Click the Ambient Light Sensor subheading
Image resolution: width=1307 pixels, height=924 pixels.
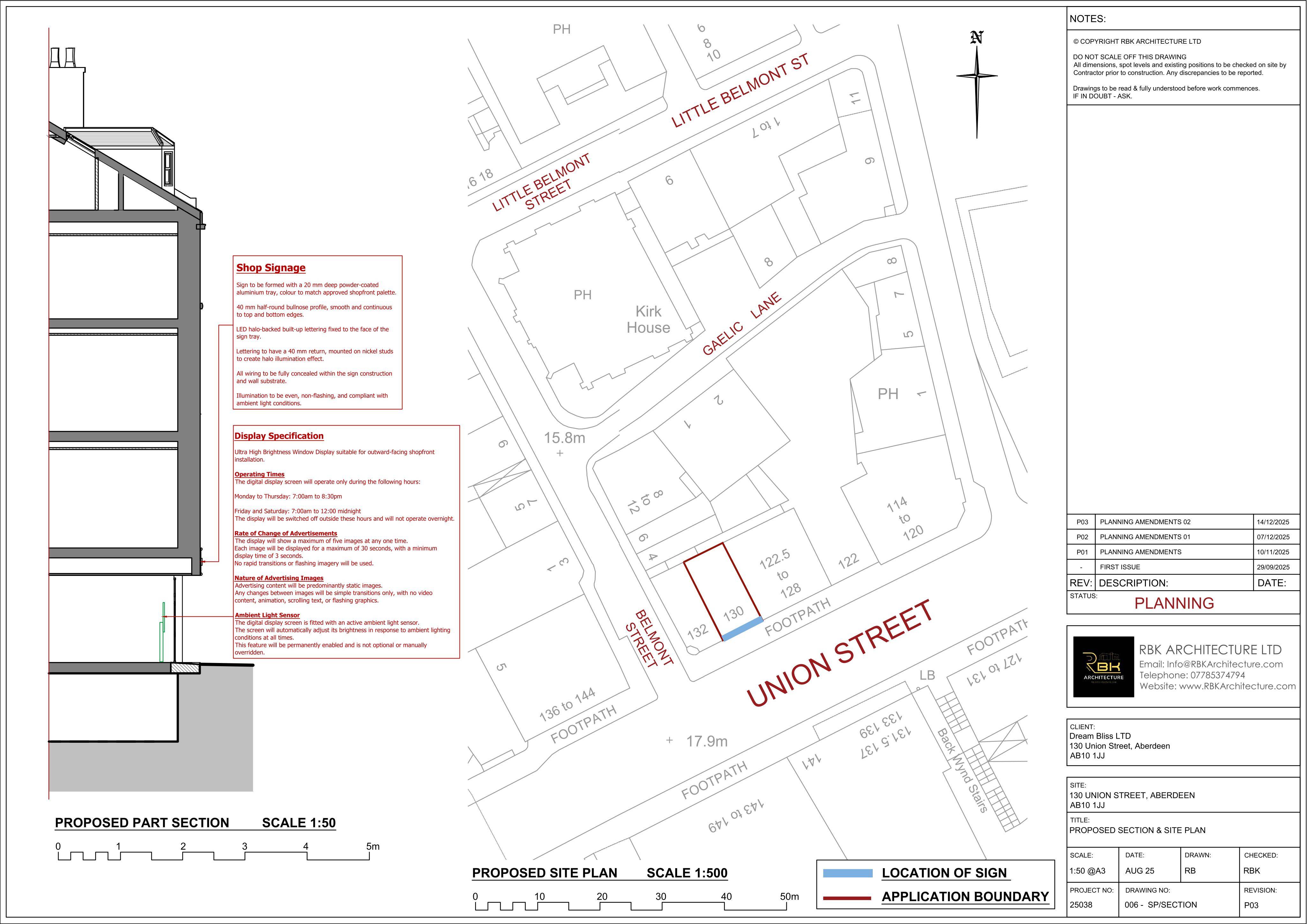click(x=267, y=615)
